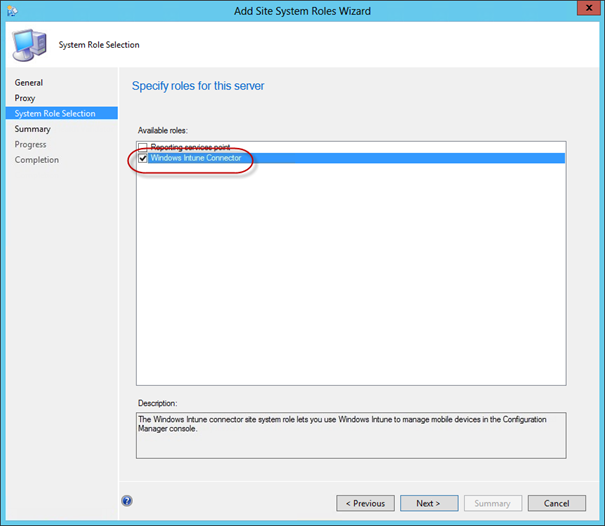Check the Reporting services point checkbox

pos(143,147)
